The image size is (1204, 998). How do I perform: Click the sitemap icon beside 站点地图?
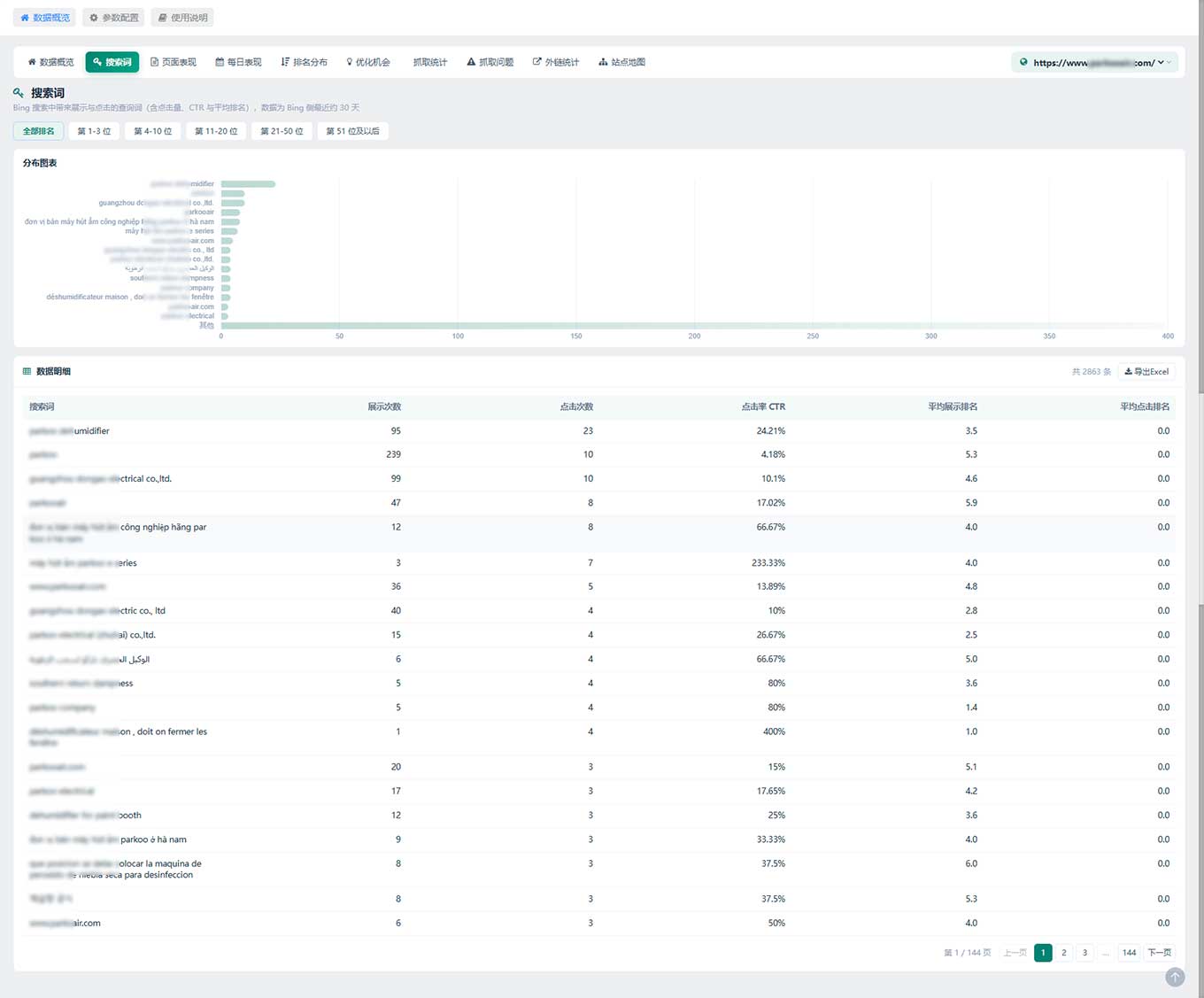603,62
